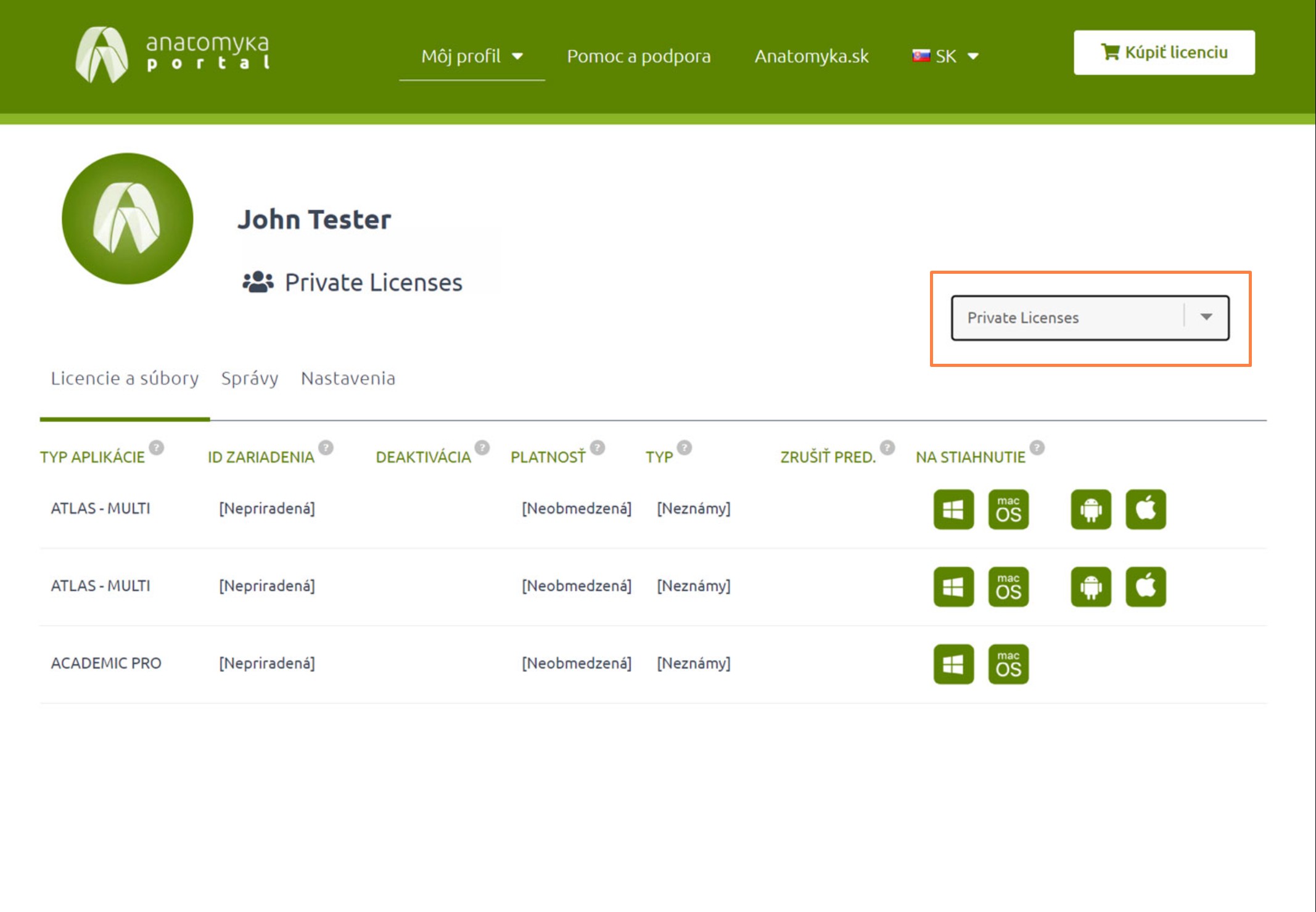Download Android version for second ATLAS - MULTI

[1090, 586]
